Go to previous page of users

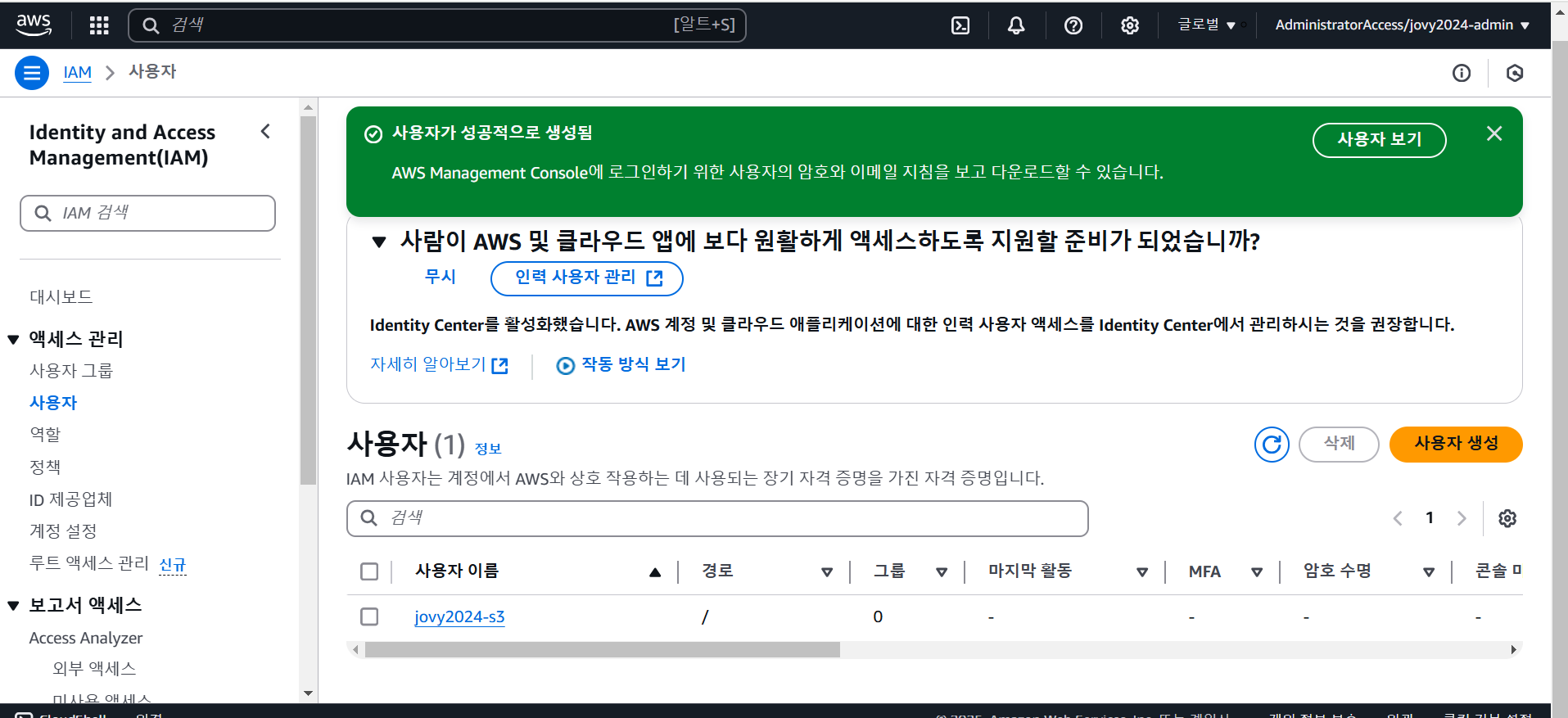click(1398, 518)
